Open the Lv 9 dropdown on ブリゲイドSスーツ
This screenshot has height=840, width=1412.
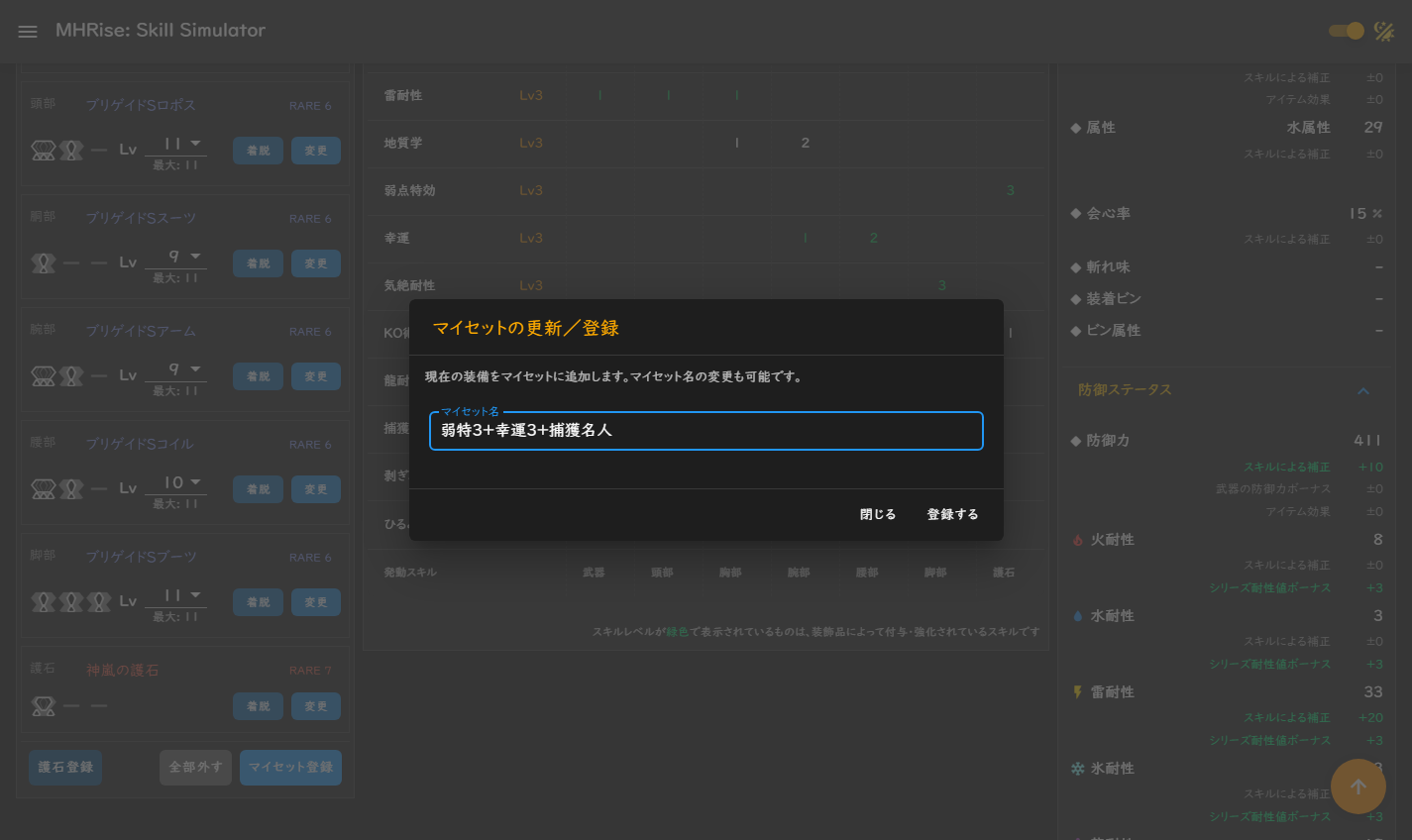pos(176,257)
